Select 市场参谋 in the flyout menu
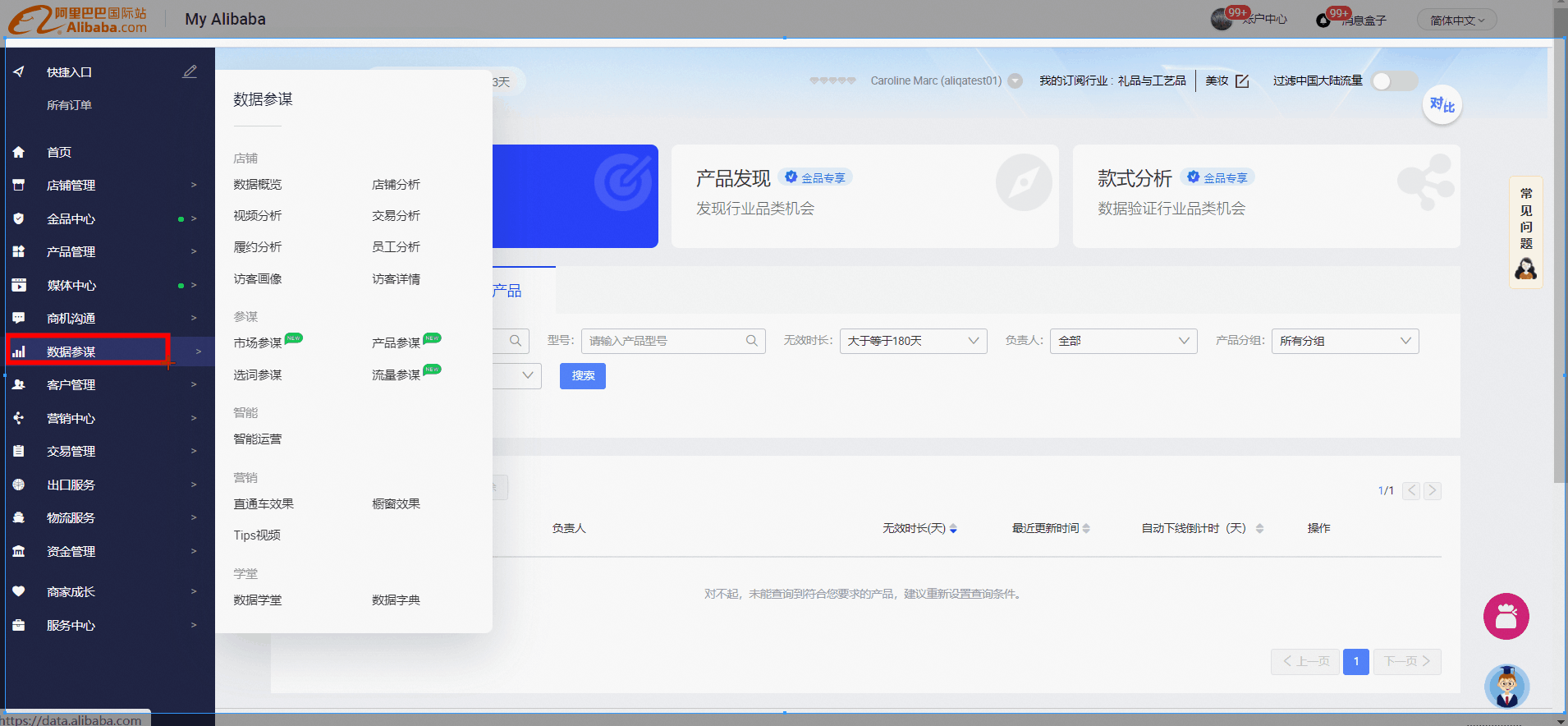The height and width of the screenshot is (726, 1568). 258,342
